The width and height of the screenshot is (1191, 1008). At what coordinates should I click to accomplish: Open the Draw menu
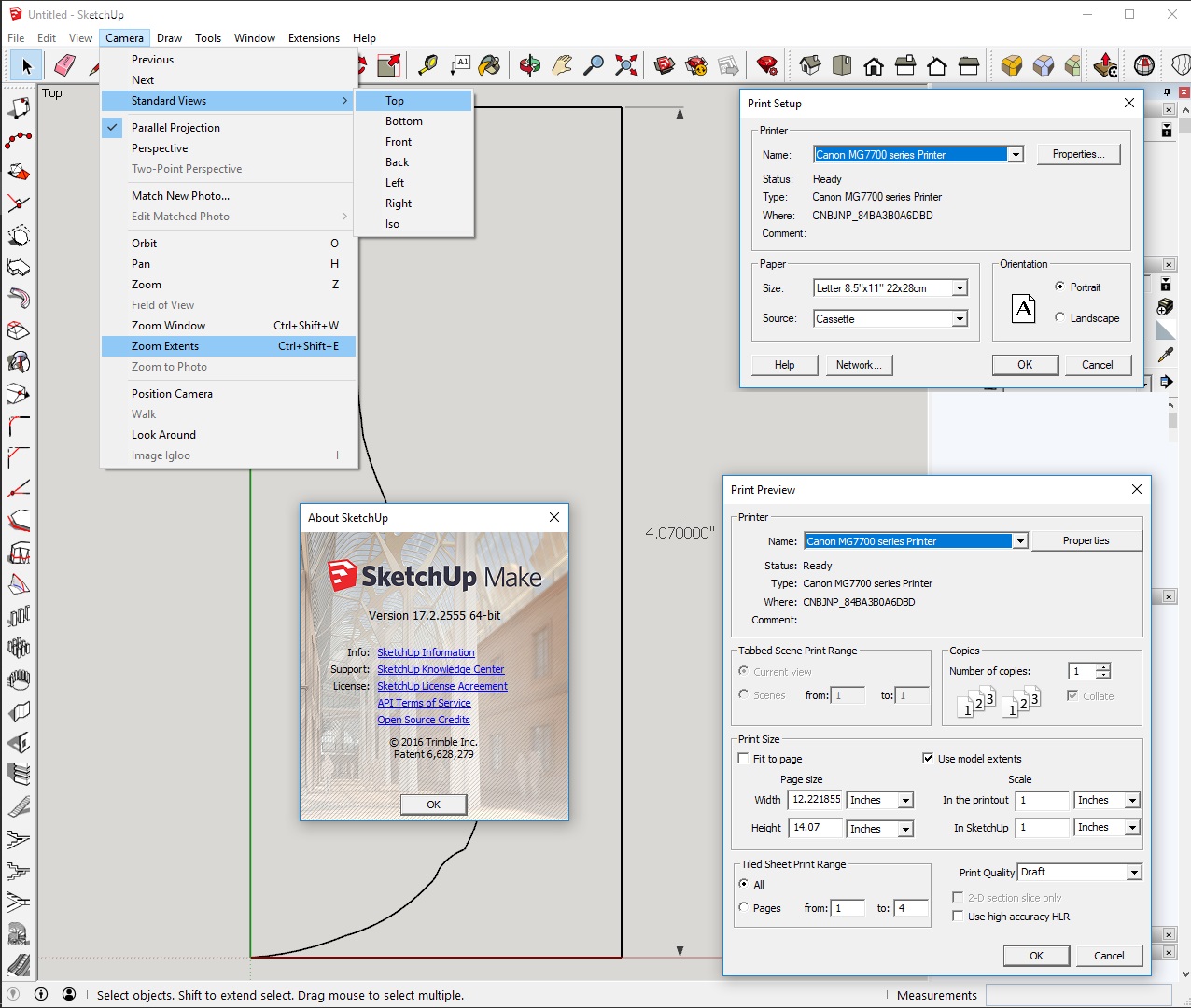[169, 38]
